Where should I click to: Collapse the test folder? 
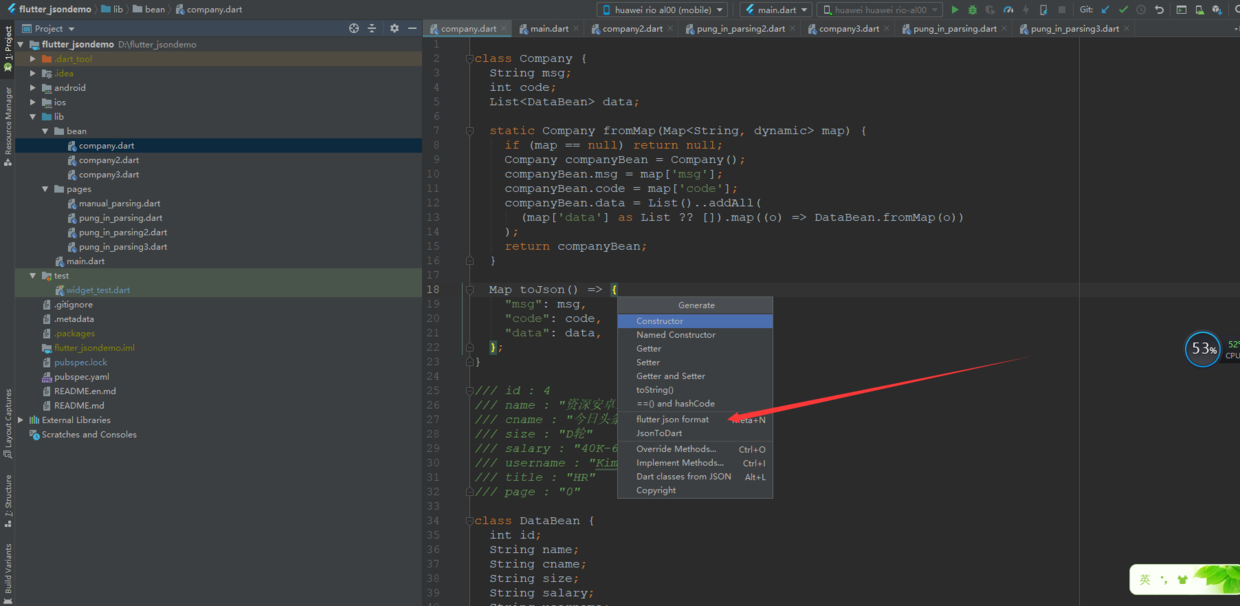33,276
